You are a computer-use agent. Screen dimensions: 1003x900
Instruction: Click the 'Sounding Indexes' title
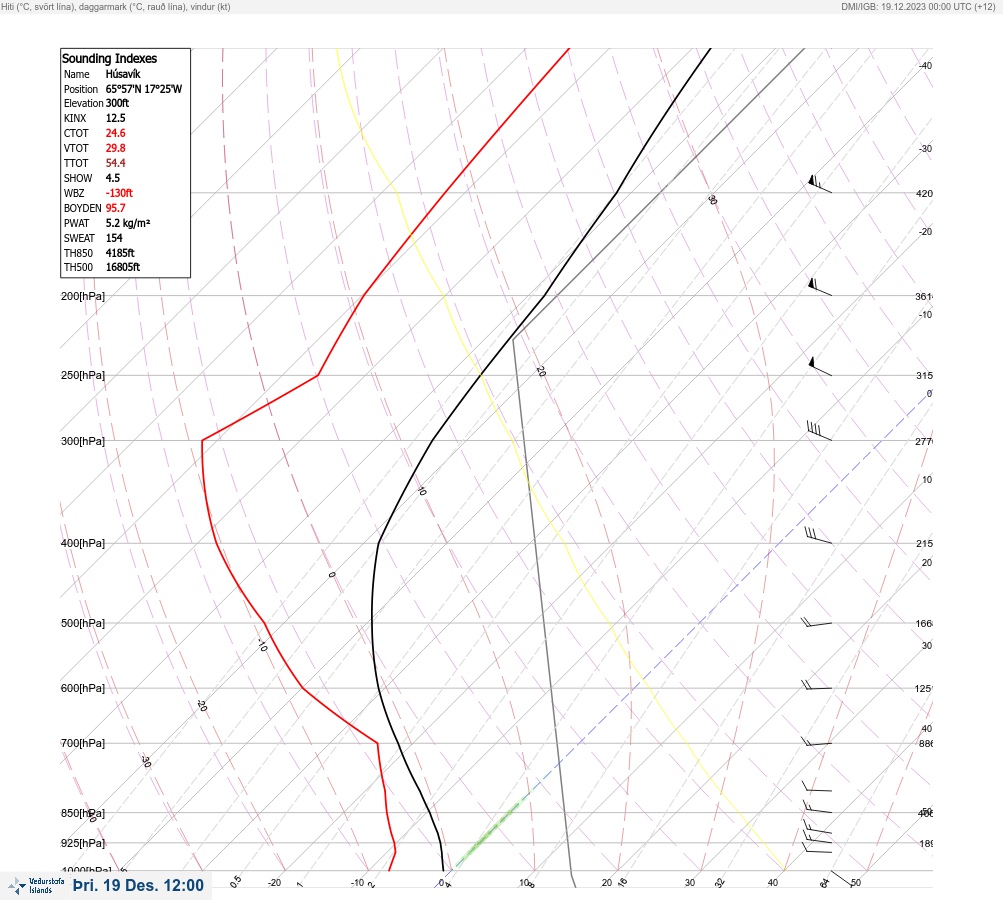109,58
